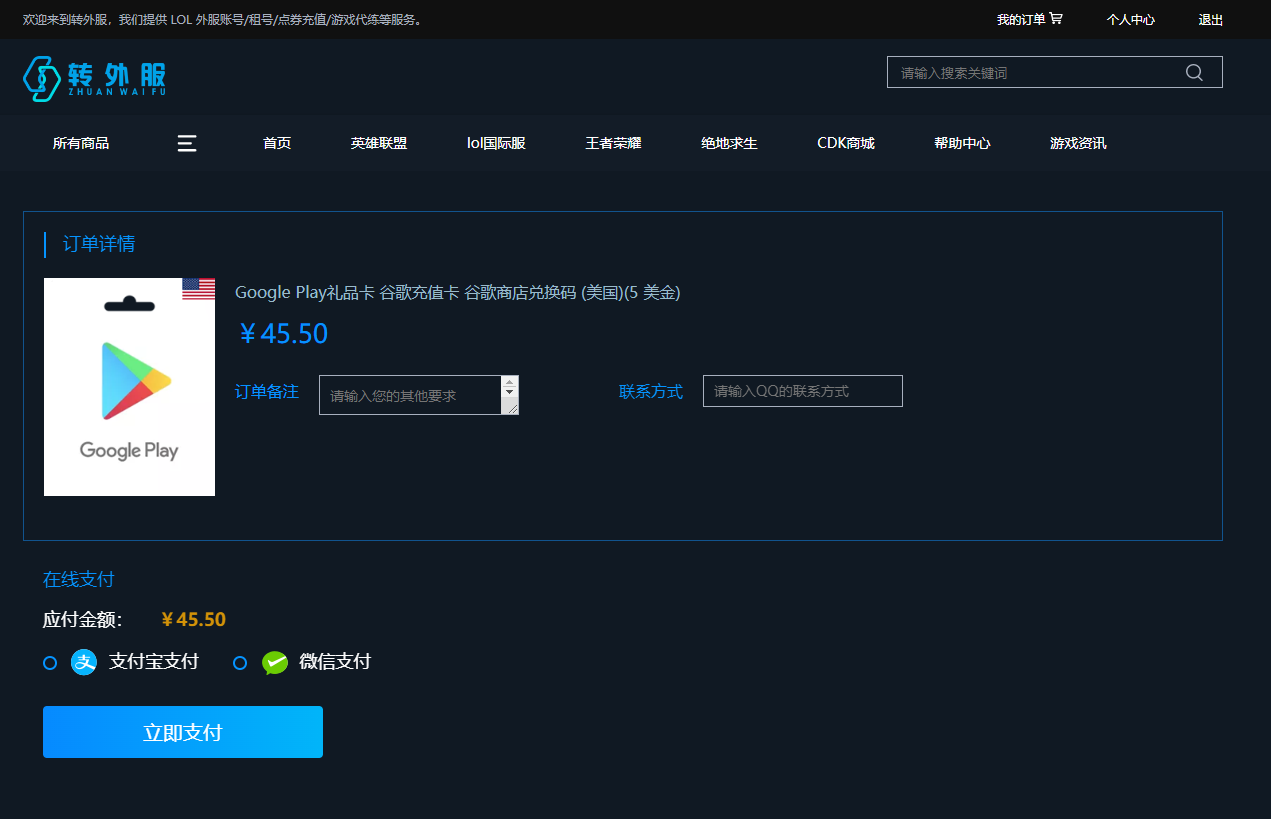Open 我的订单 link in top bar
This screenshot has height=819, width=1271.
pyautogui.click(x=1029, y=19)
